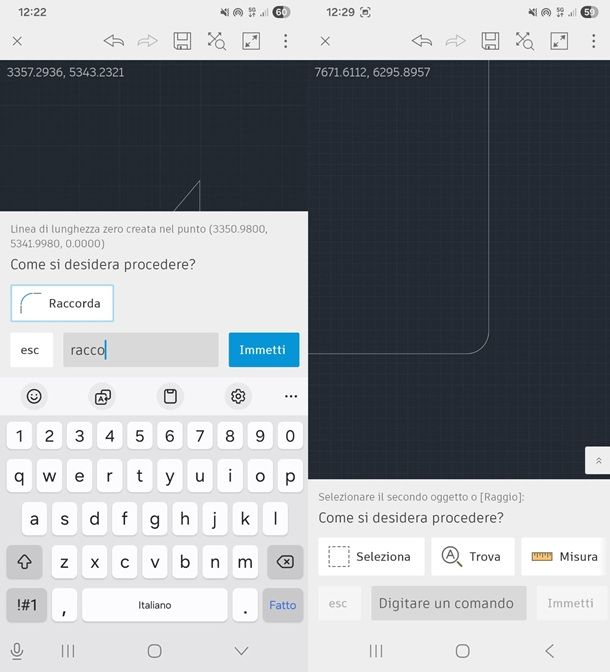Open the keyboard clipboard

click(x=170, y=396)
